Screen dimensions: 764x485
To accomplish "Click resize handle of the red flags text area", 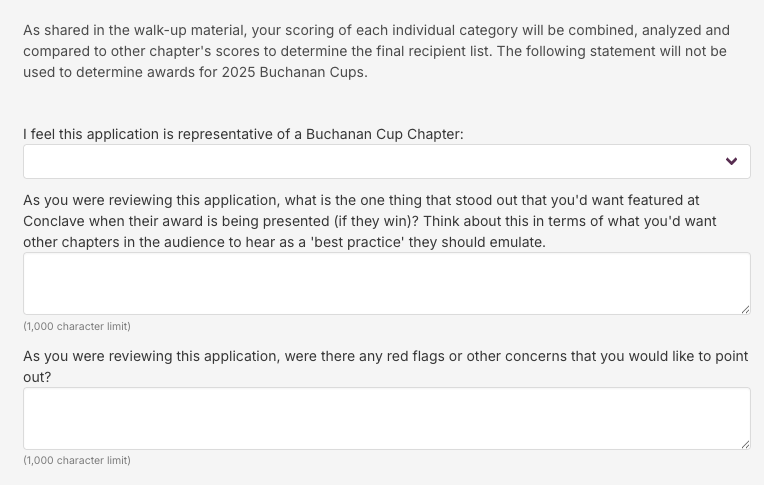I will tap(745, 443).
